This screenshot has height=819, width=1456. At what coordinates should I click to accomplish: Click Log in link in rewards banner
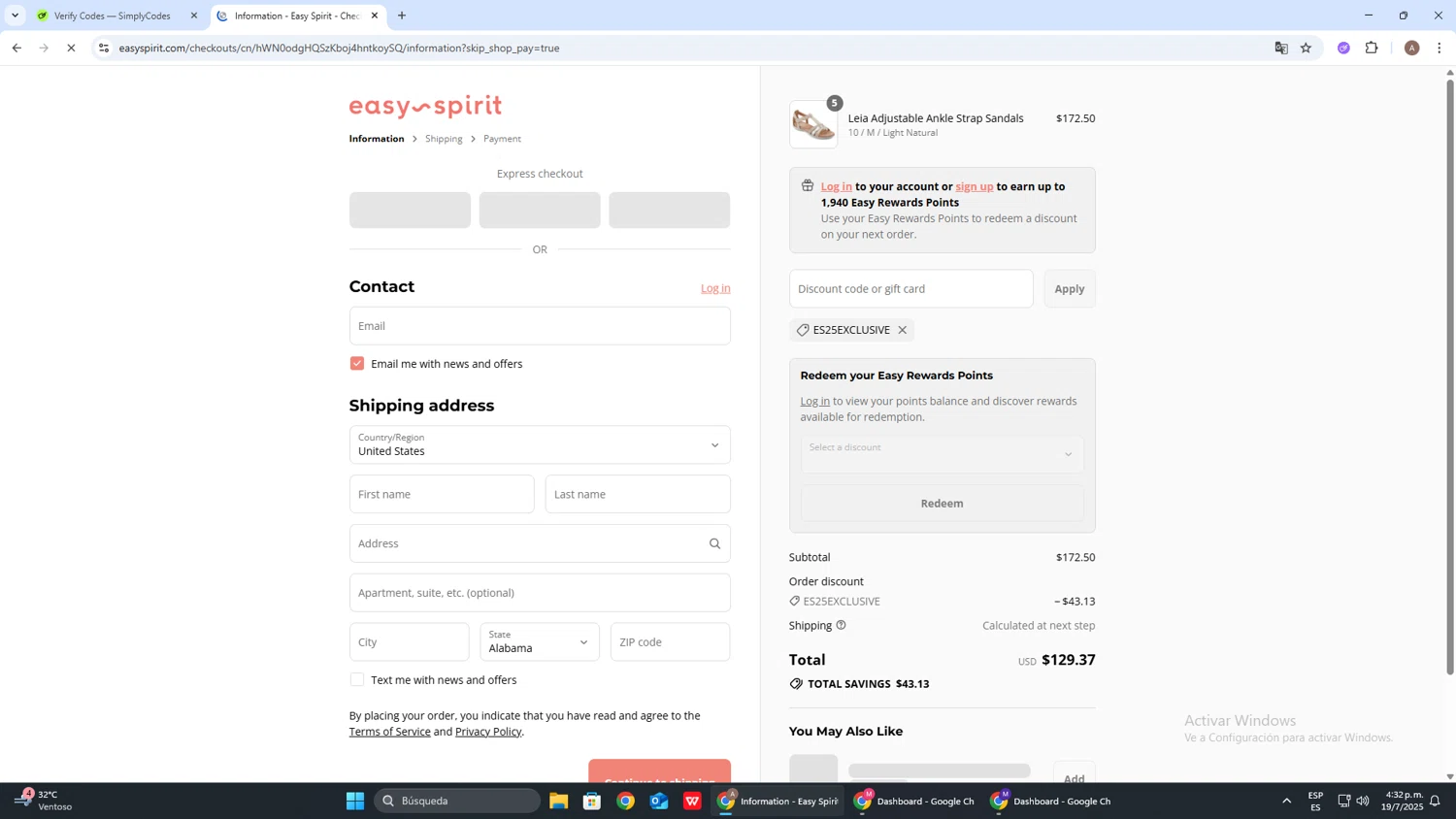[837, 186]
